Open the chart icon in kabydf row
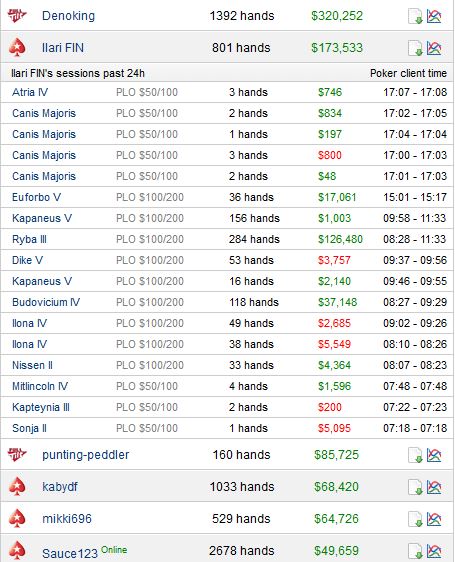 click(x=434, y=487)
